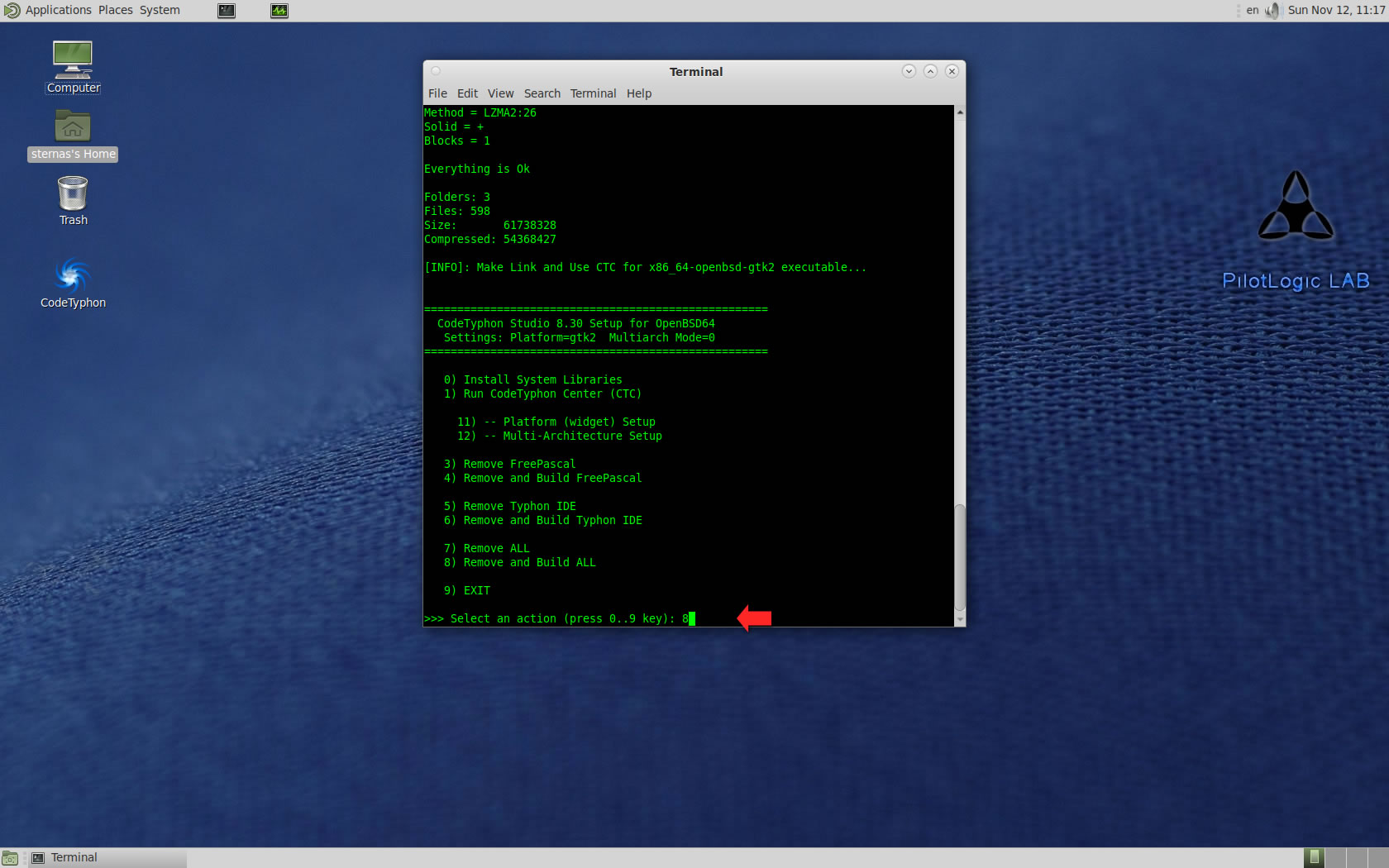Launch the CodeTyphon desktop shortcut

tap(73, 283)
